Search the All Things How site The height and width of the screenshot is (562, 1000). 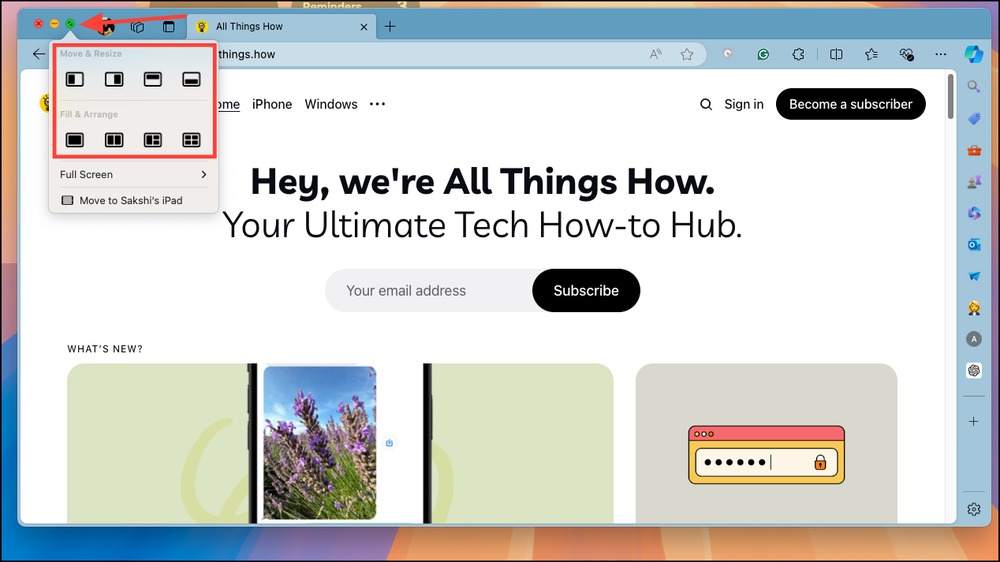705,104
